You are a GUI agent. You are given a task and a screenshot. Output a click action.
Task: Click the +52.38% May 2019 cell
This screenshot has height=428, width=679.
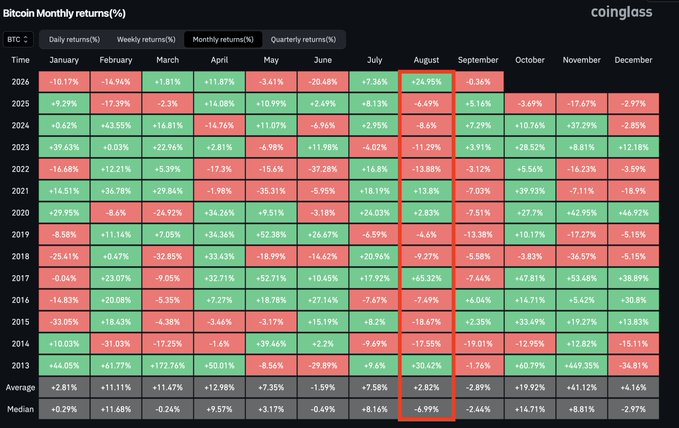point(271,234)
